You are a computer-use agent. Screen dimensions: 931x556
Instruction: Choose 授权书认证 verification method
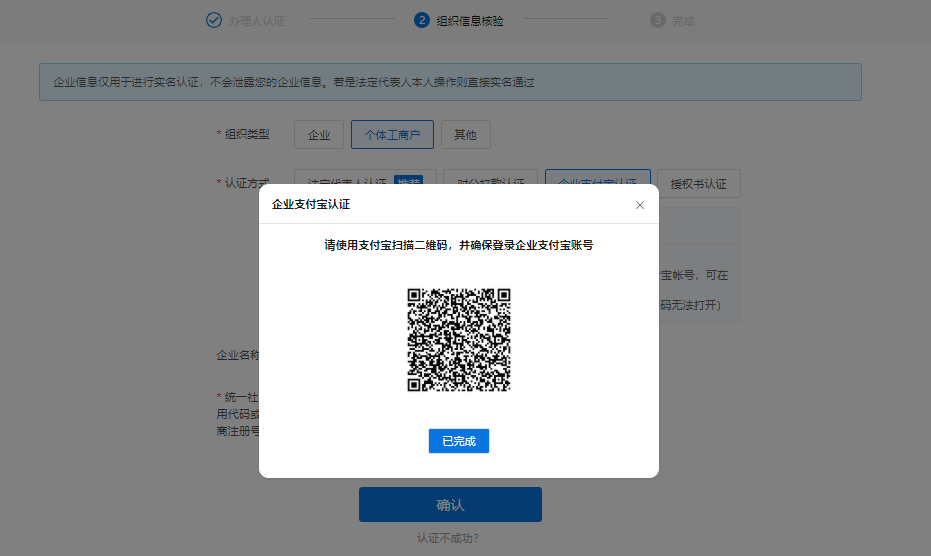[698, 183]
